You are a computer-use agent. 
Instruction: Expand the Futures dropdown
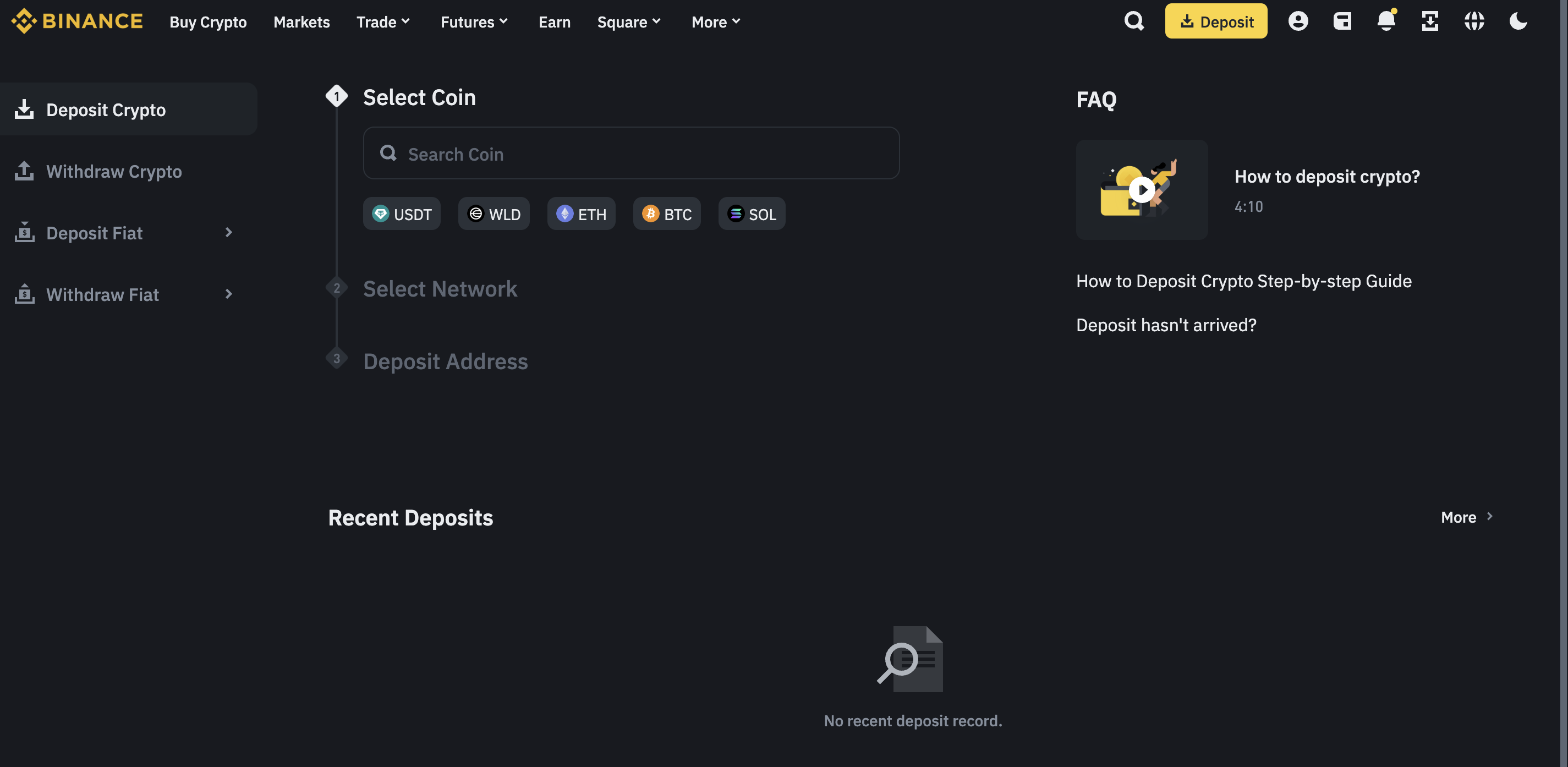coord(474,22)
